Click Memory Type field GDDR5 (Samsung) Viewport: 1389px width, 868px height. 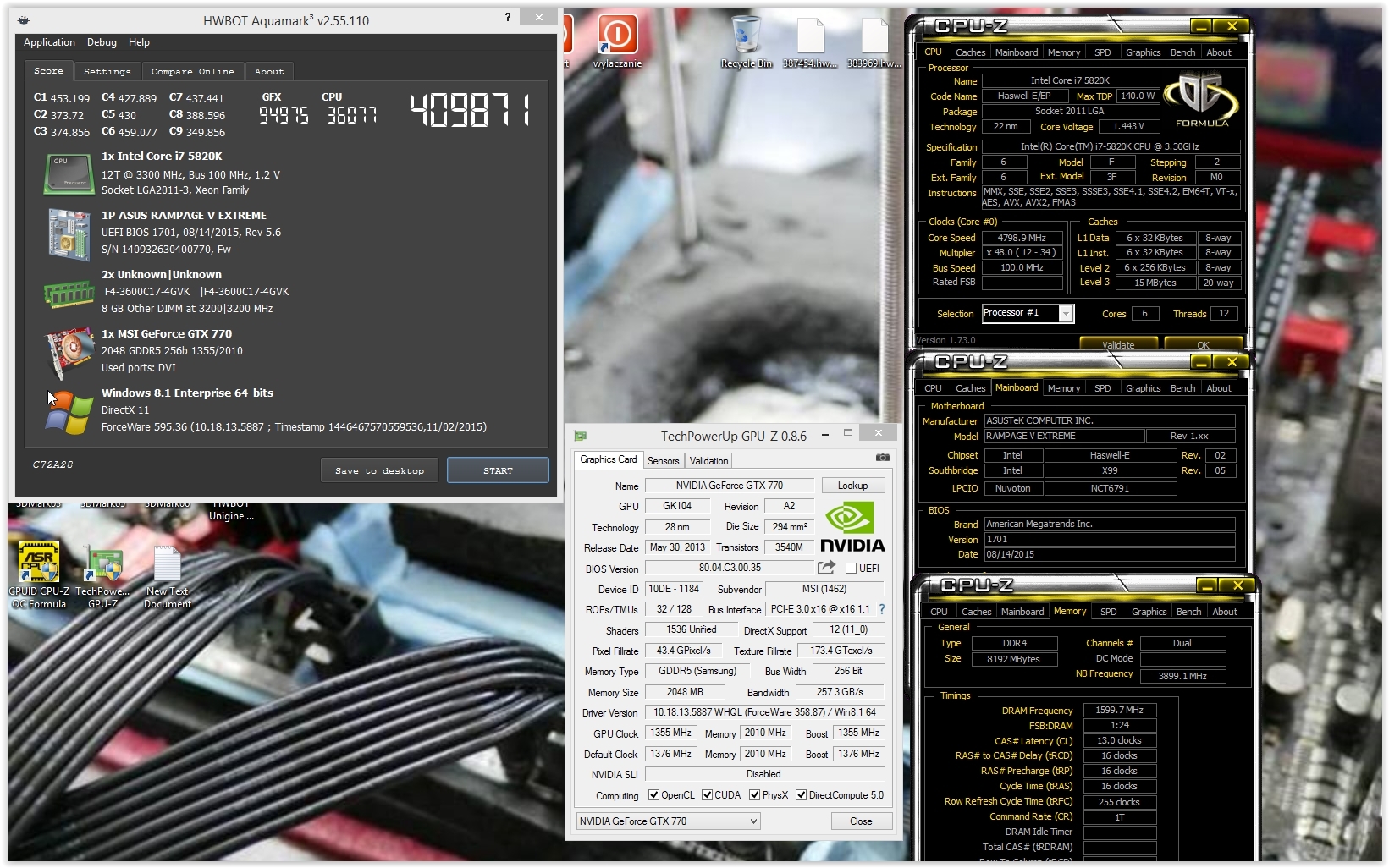click(x=697, y=671)
